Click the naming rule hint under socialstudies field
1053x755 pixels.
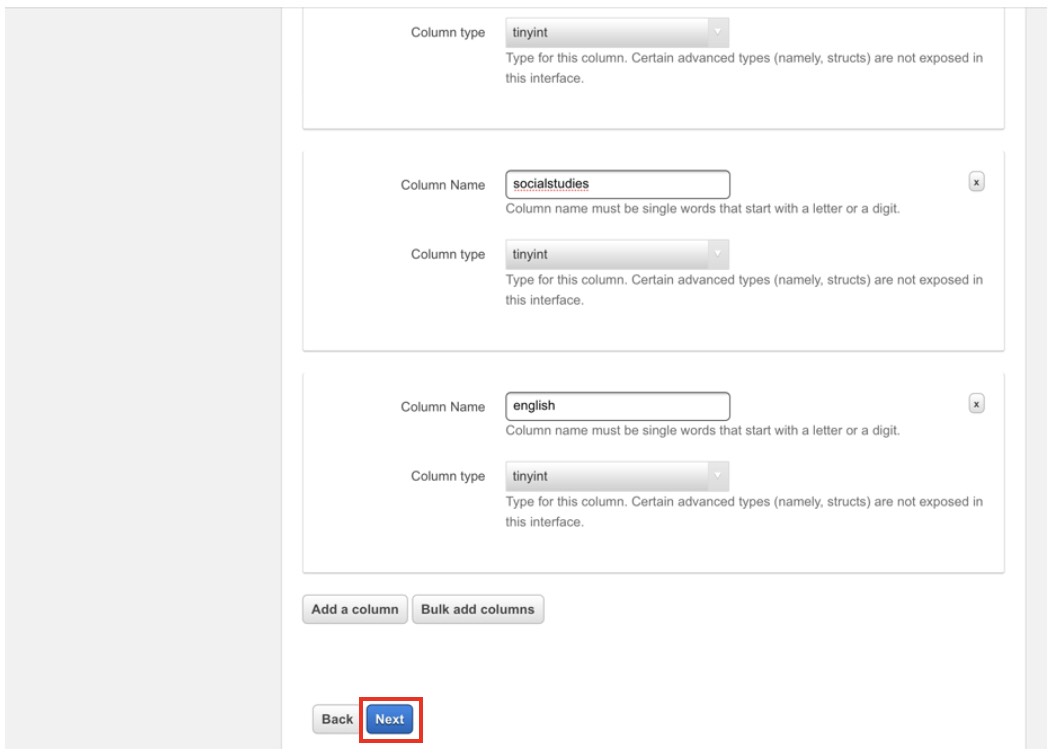pos(705,209)
